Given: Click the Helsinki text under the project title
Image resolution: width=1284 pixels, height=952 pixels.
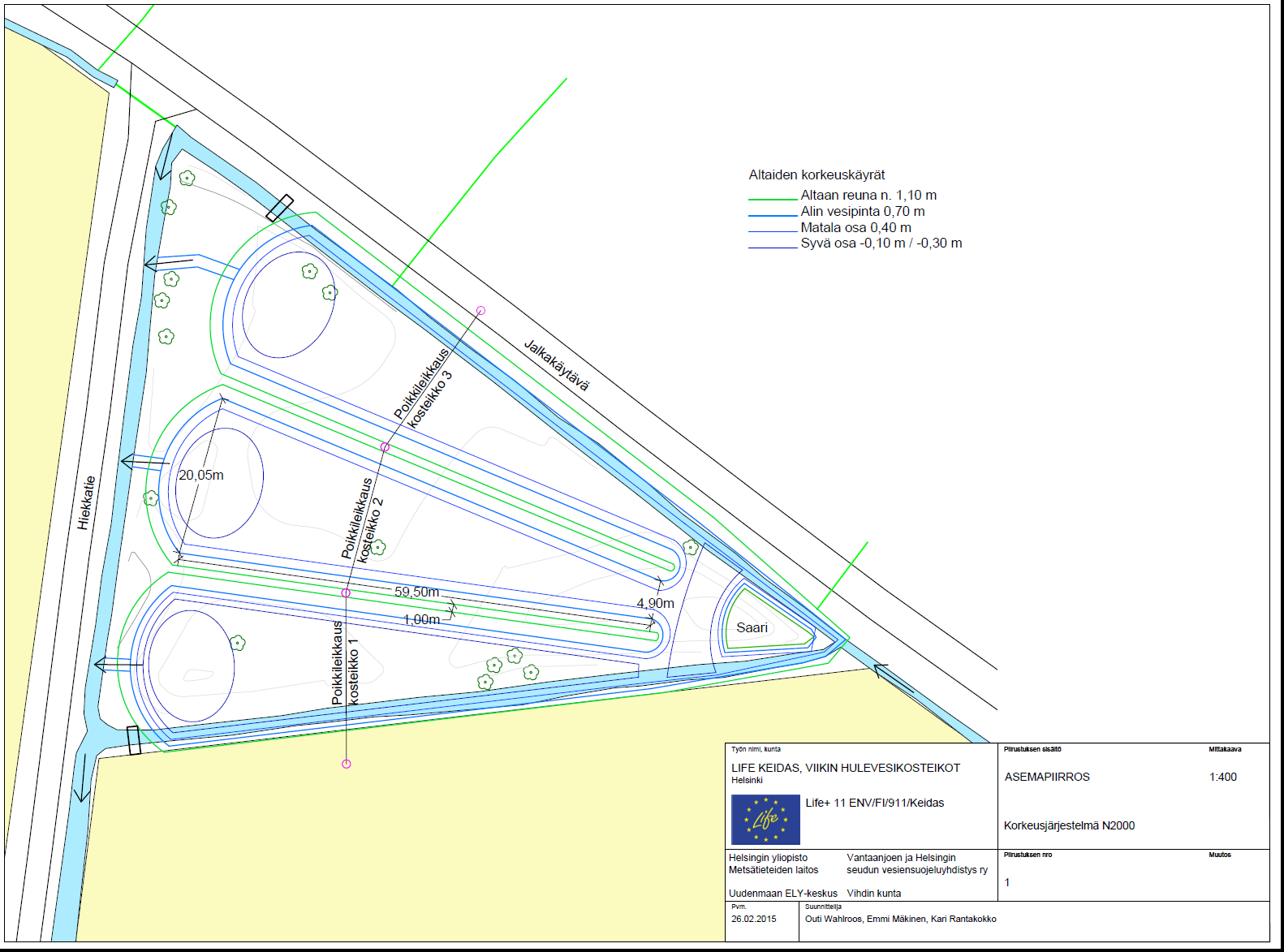Looking at the screenshot, I should click(x=747, y=780).
